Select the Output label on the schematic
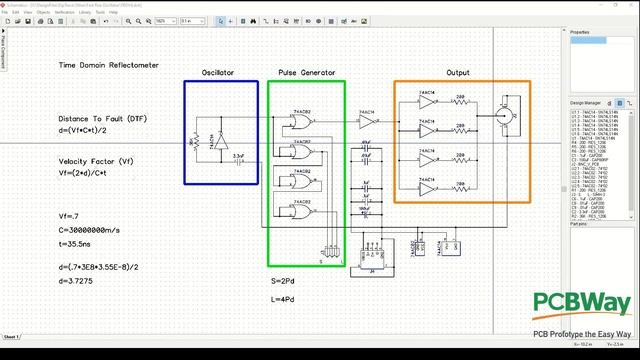 point(458,73)
